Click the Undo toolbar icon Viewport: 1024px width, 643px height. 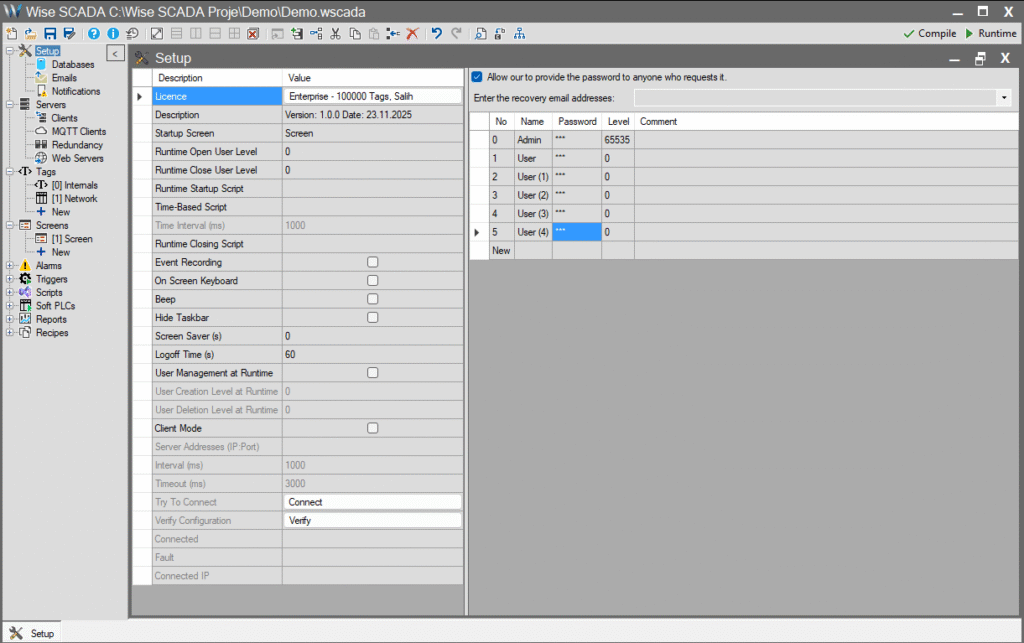point(436,33)
